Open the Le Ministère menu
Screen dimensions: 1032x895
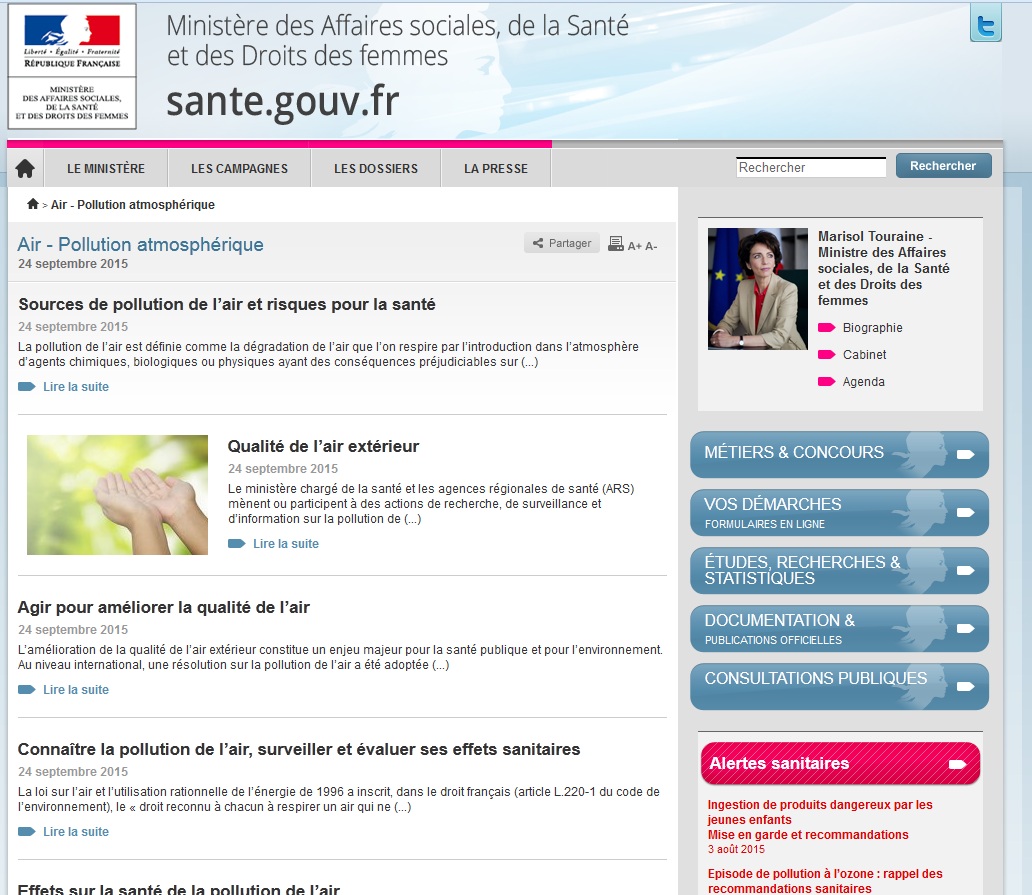point(106,169)
